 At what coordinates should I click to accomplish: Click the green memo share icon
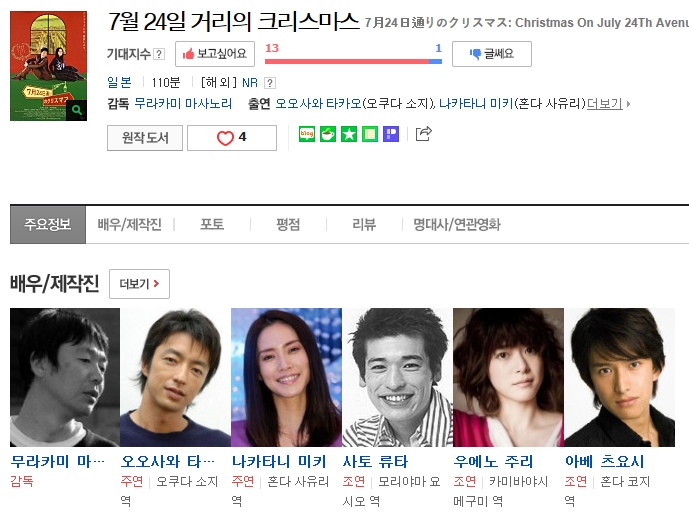coord(370,134)
